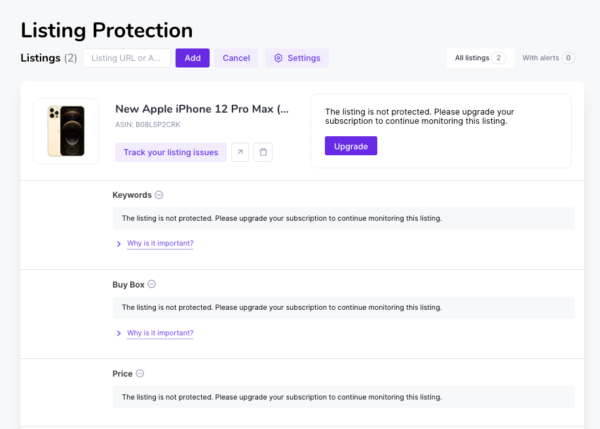The image size is (600, 429).
Task: Switch to the With alerts tab
Action: click(x=548, y=58)
